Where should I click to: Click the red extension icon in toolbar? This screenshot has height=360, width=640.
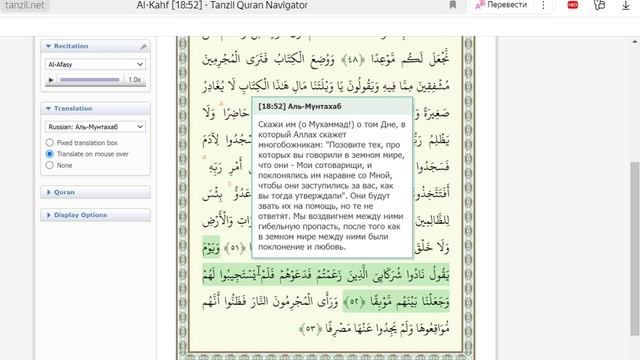click(573, 5)
